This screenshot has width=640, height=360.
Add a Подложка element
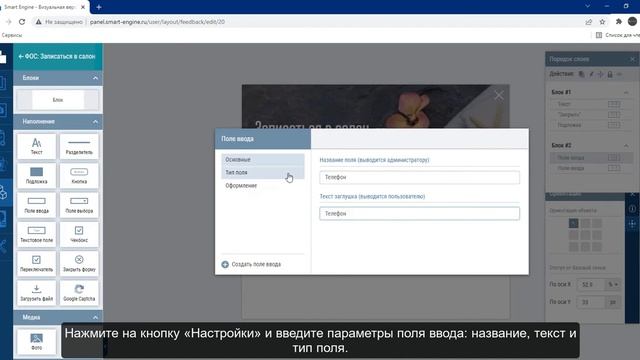click(36, 176)
